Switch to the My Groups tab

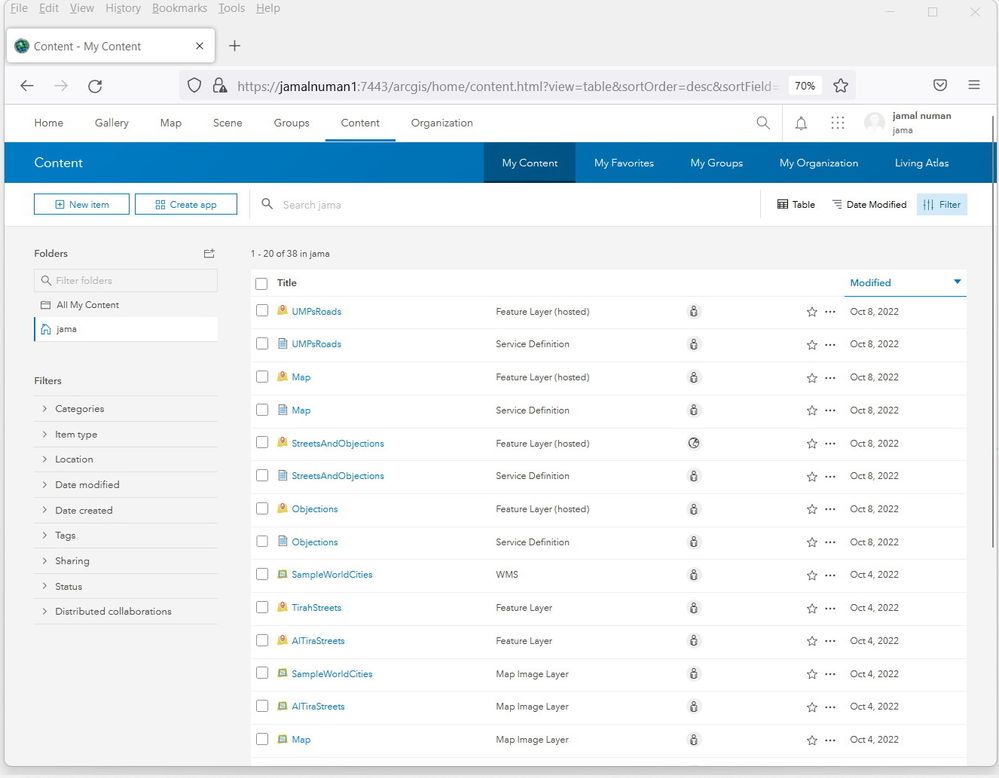(717, 163)
